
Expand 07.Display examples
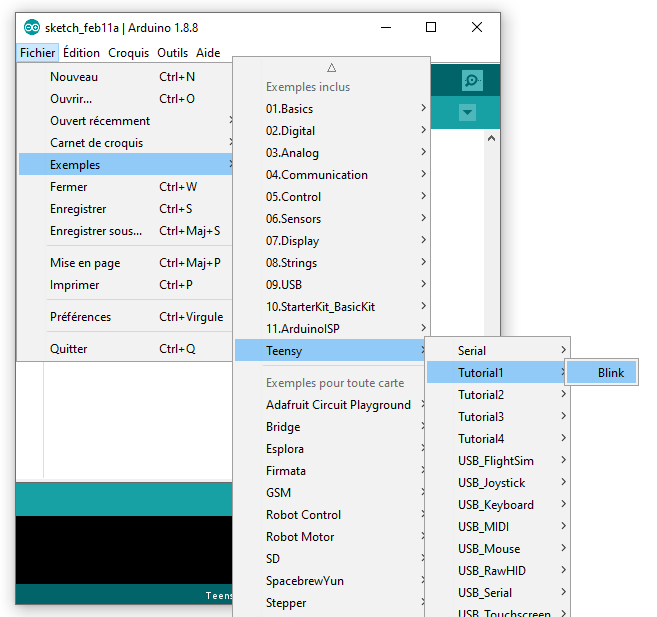click(x=331, y=241)
